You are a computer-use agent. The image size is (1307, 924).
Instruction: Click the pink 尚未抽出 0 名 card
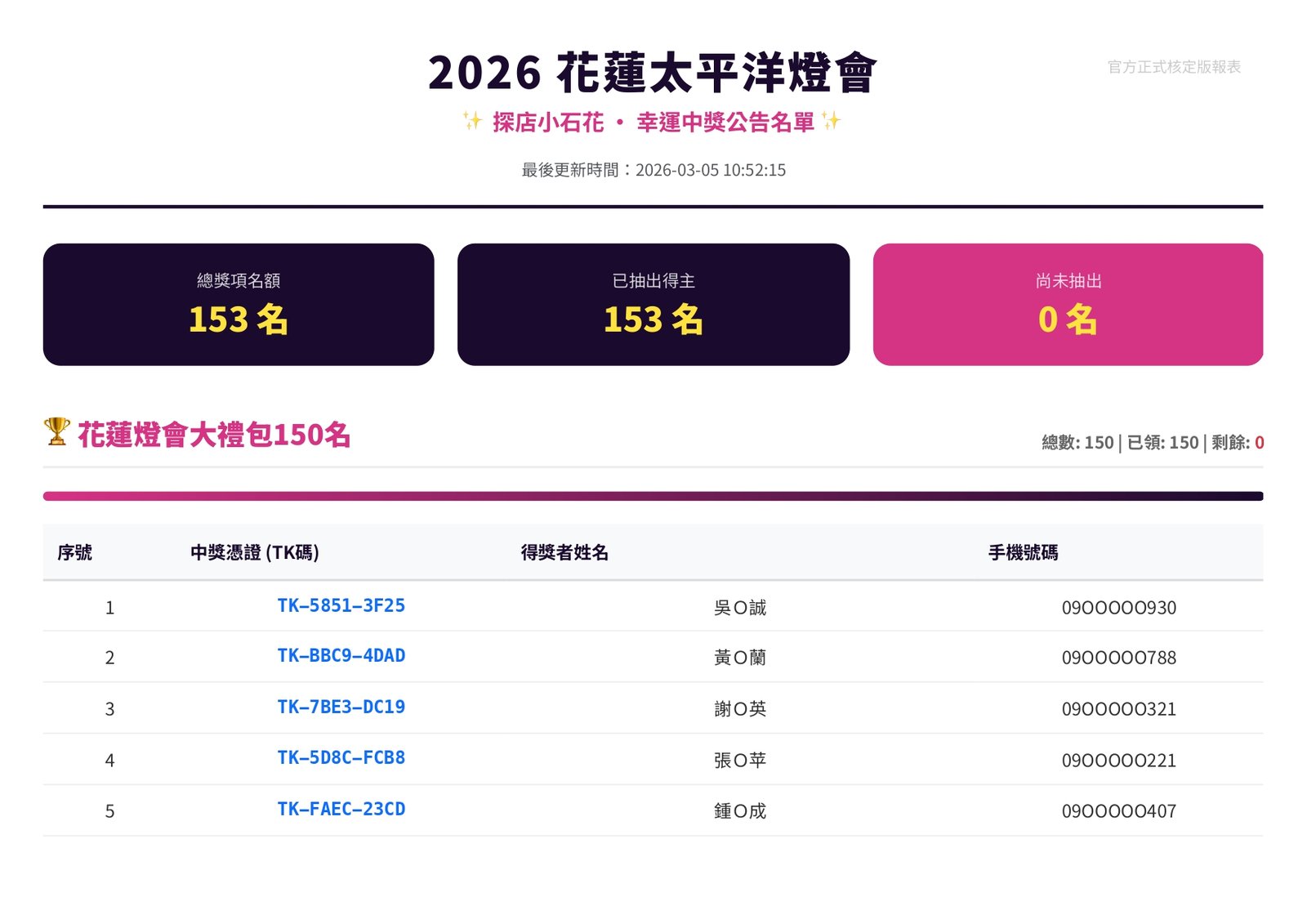pos(1068,305)
